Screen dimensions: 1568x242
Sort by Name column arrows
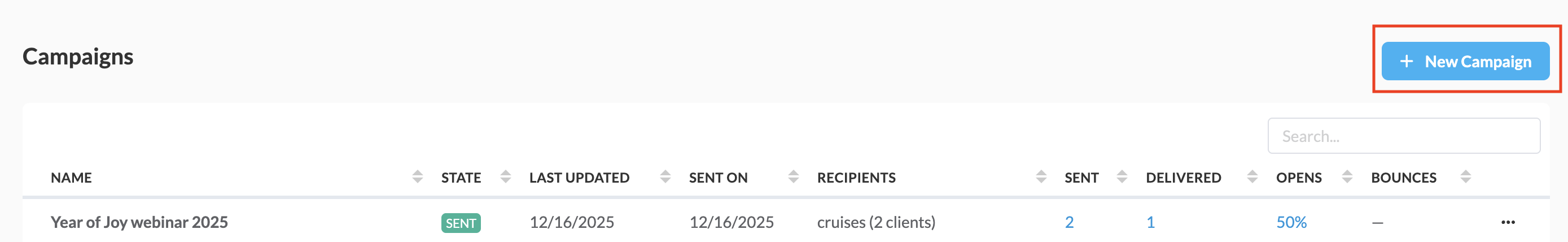pos(417,177)
